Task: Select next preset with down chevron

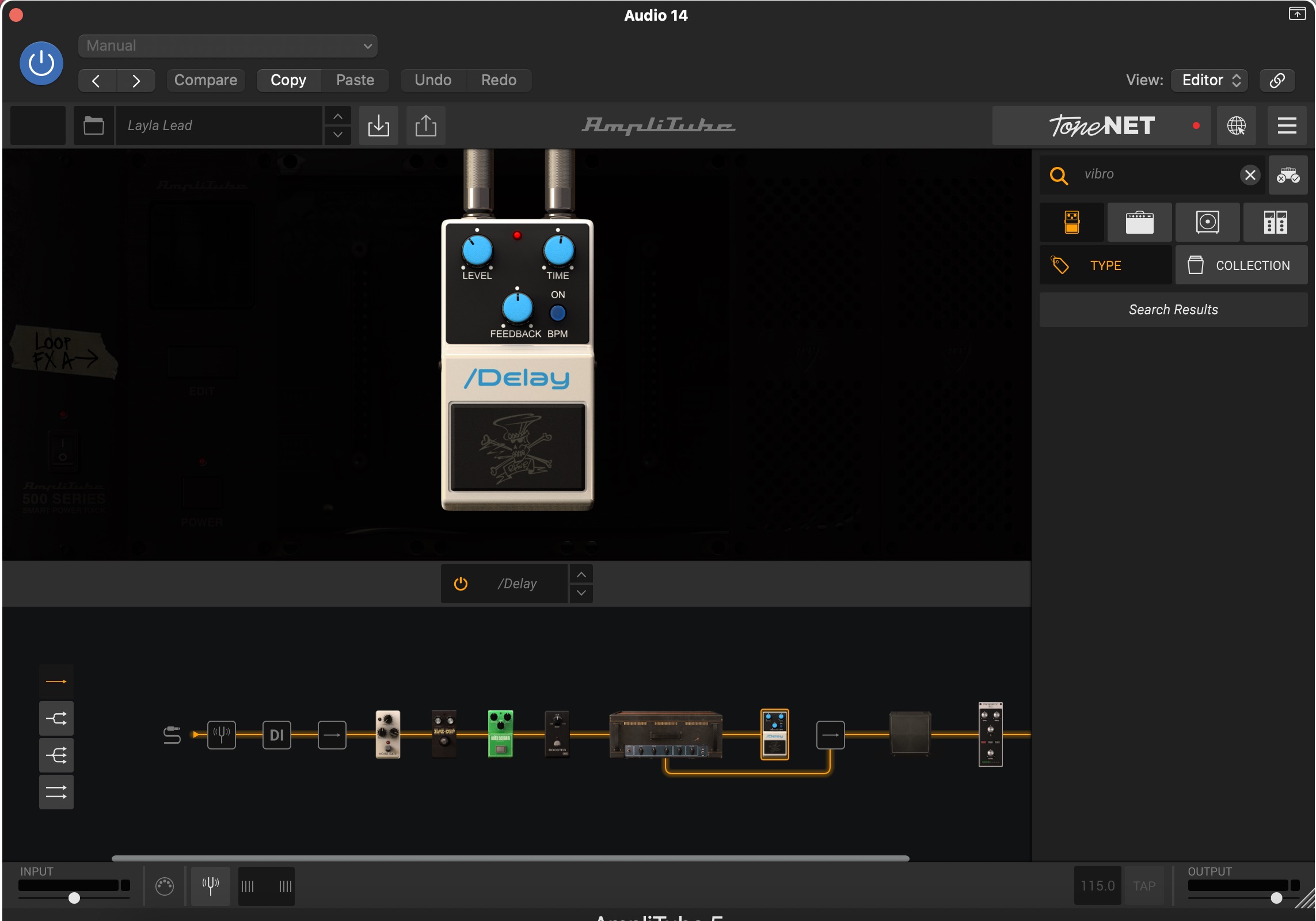Action: (338, 135)
